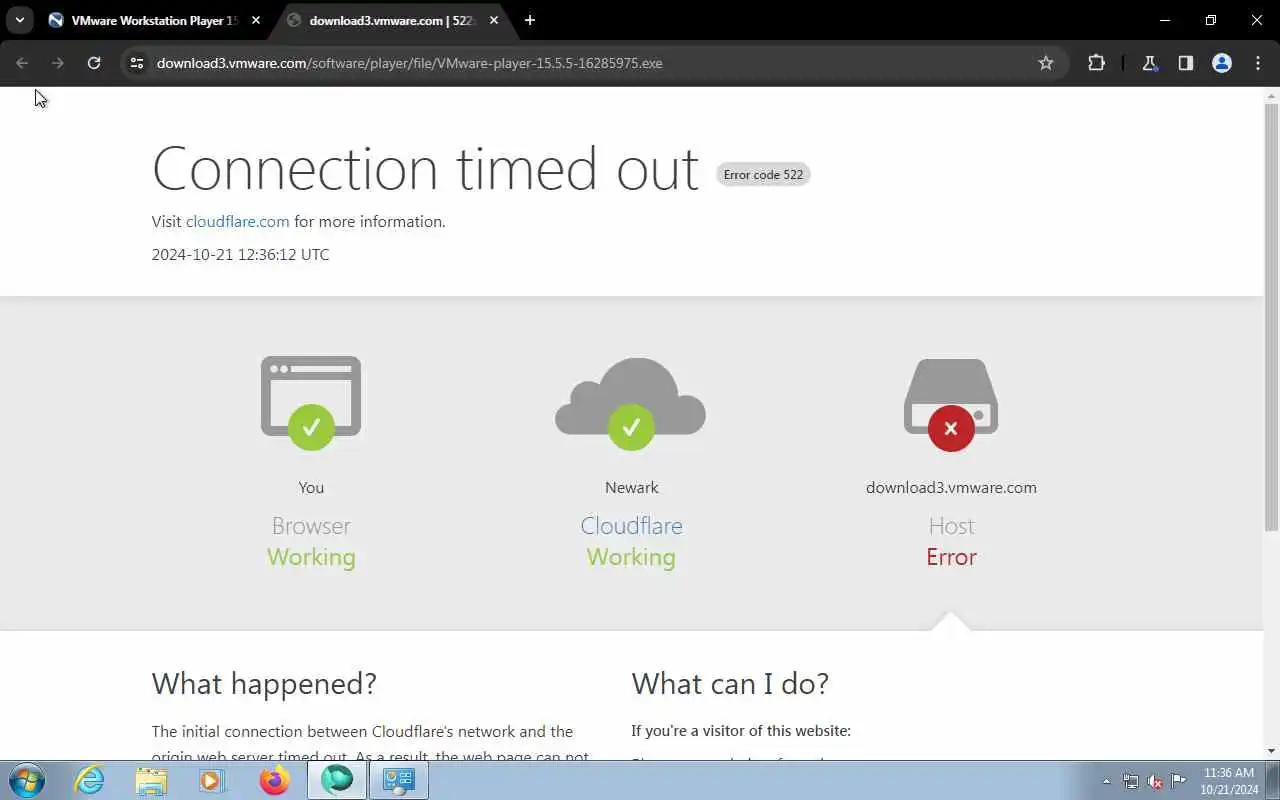Open the teal circular app in taskbar
This screenshot has width=1280, height=800.
337,780
